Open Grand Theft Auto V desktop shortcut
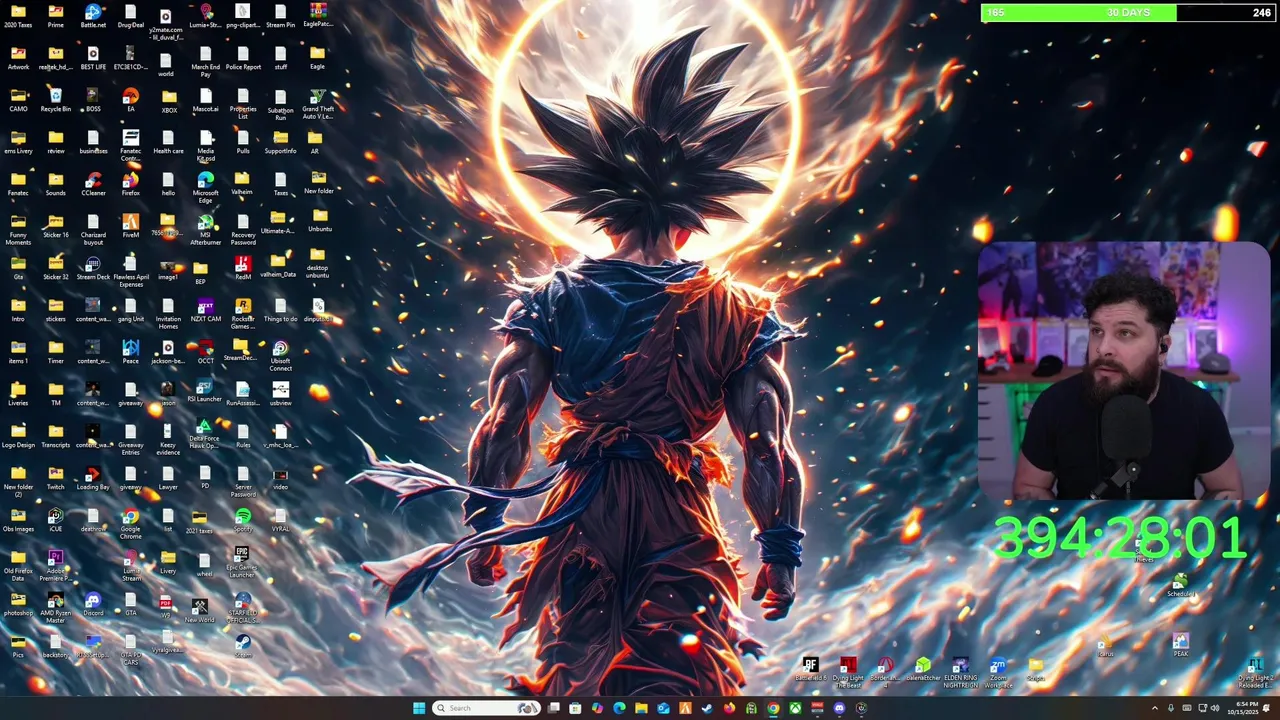The height and width of the screenshot is (720, 1280). point(318,104)
